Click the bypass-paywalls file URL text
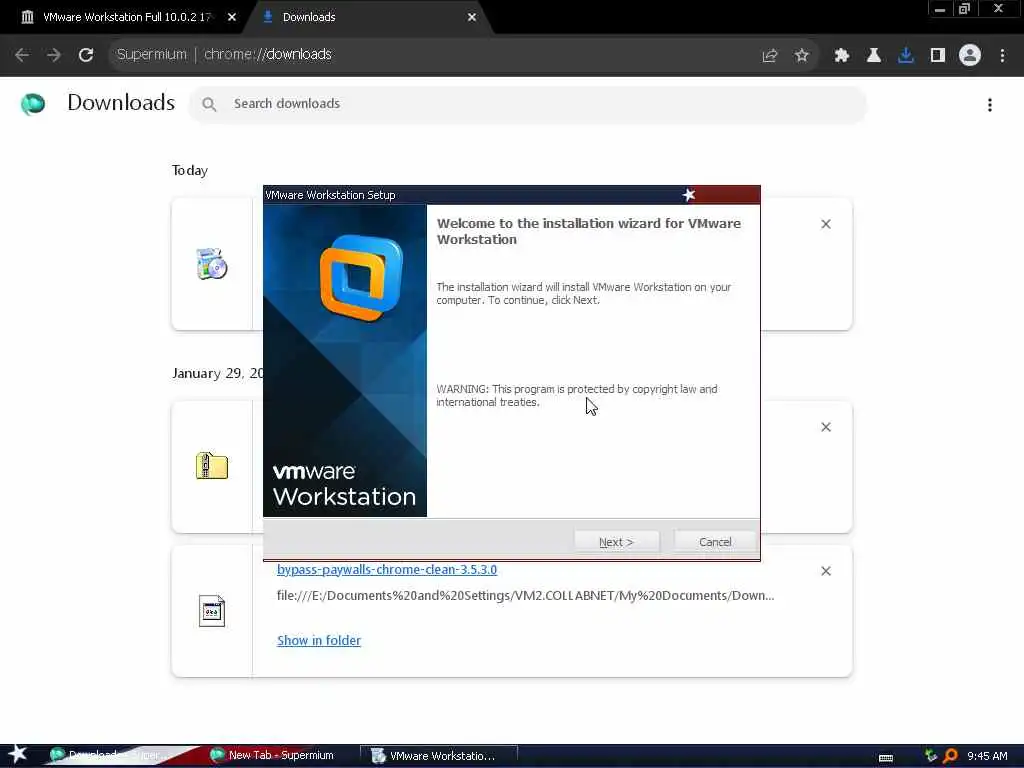The height and width of the screenshot is (768, 1024). click(525, 596)
